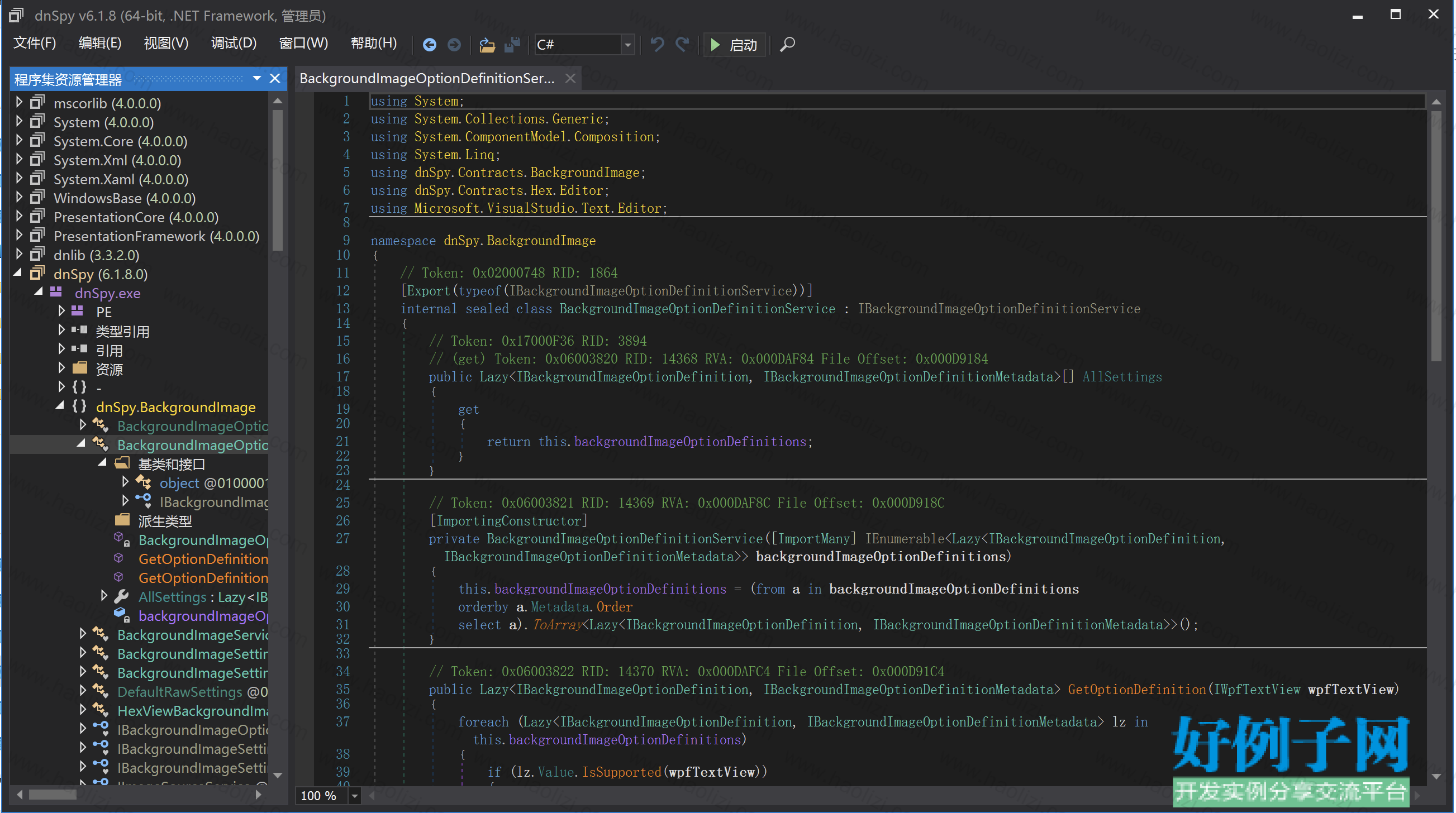Click the System (4.0.0.0) assembly icon
Image resolution: width=1456 pixels, height=813 pixels.
37,122
